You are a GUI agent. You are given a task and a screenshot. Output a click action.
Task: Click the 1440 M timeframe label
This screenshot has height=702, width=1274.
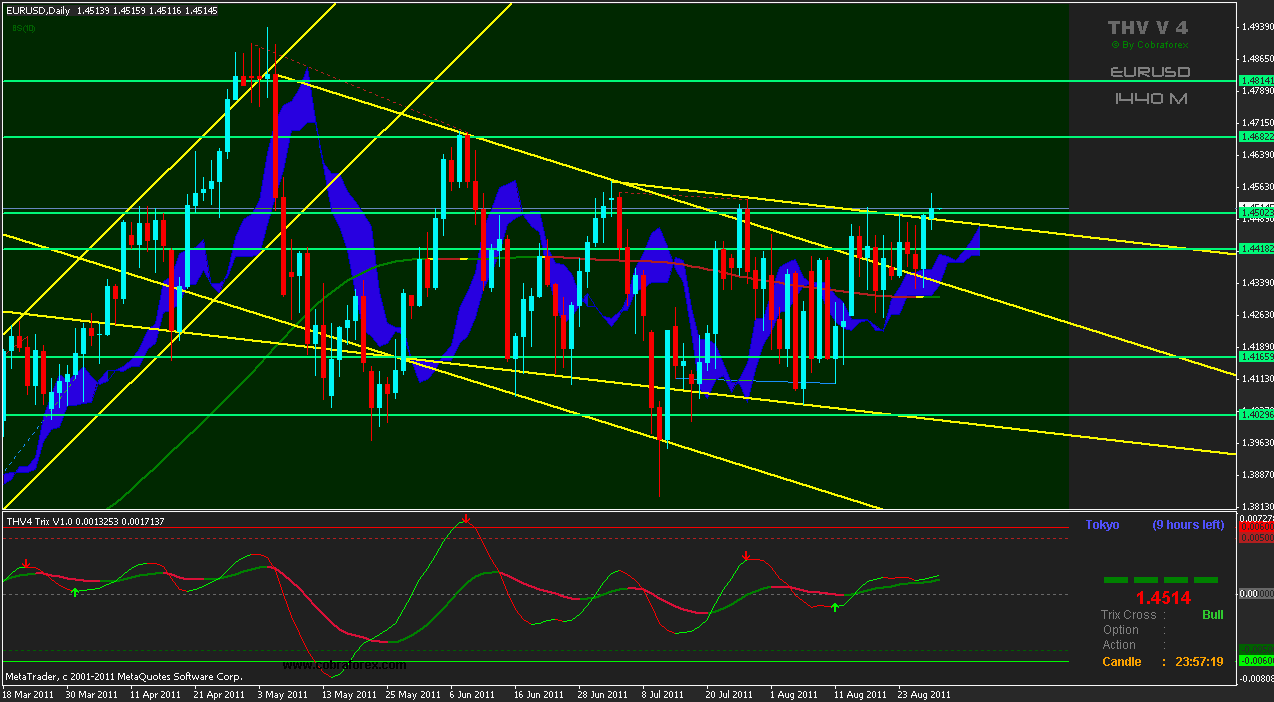(1150, 98)
